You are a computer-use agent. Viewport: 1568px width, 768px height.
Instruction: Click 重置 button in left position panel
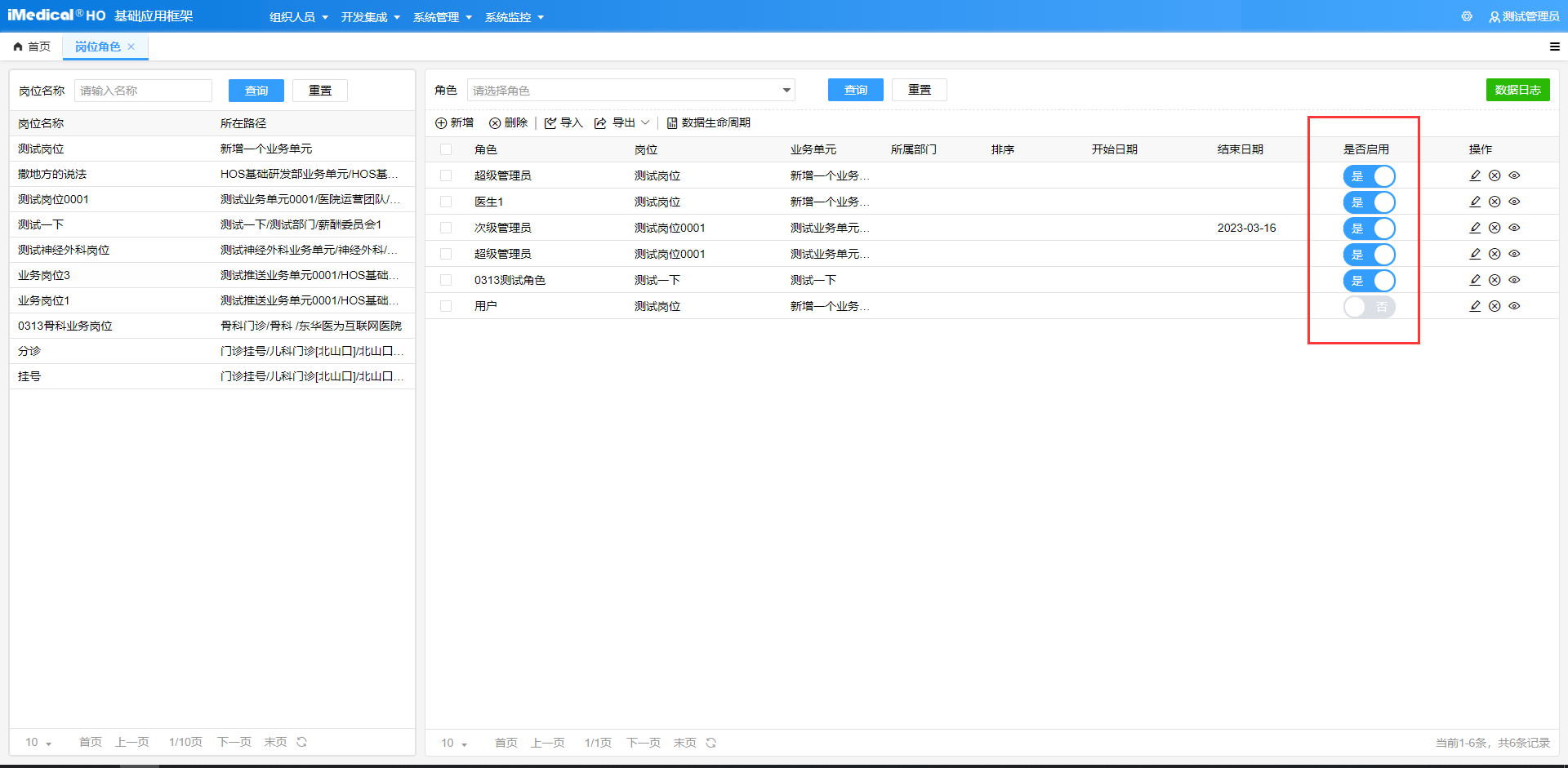point(320,91)
